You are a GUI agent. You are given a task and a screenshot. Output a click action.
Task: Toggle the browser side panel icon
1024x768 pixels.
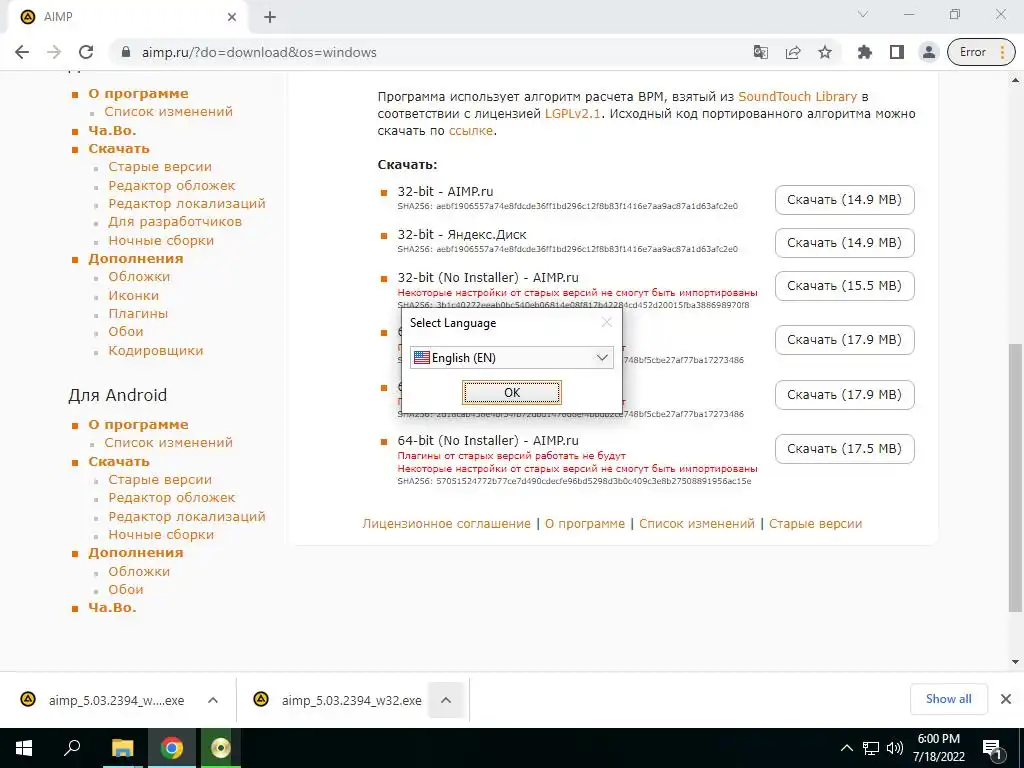(x=897, y=52)
